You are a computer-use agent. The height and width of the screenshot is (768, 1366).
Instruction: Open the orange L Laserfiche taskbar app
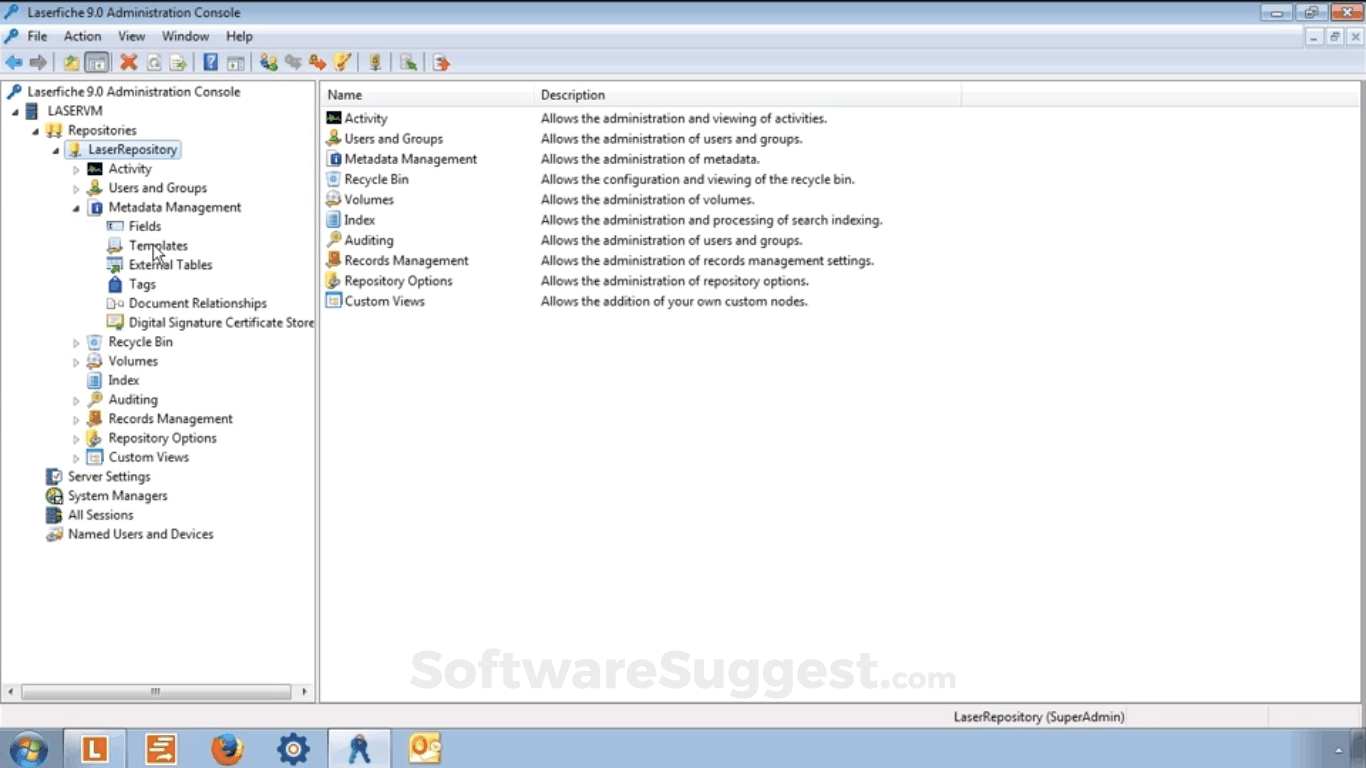[95, 748]
